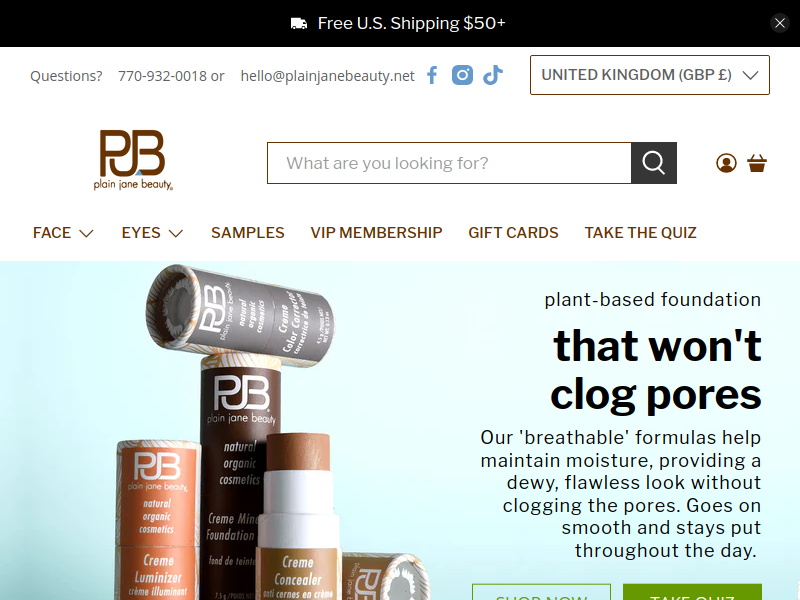
Task: Open the Instagram profile icon
Action: click(462, 76)
